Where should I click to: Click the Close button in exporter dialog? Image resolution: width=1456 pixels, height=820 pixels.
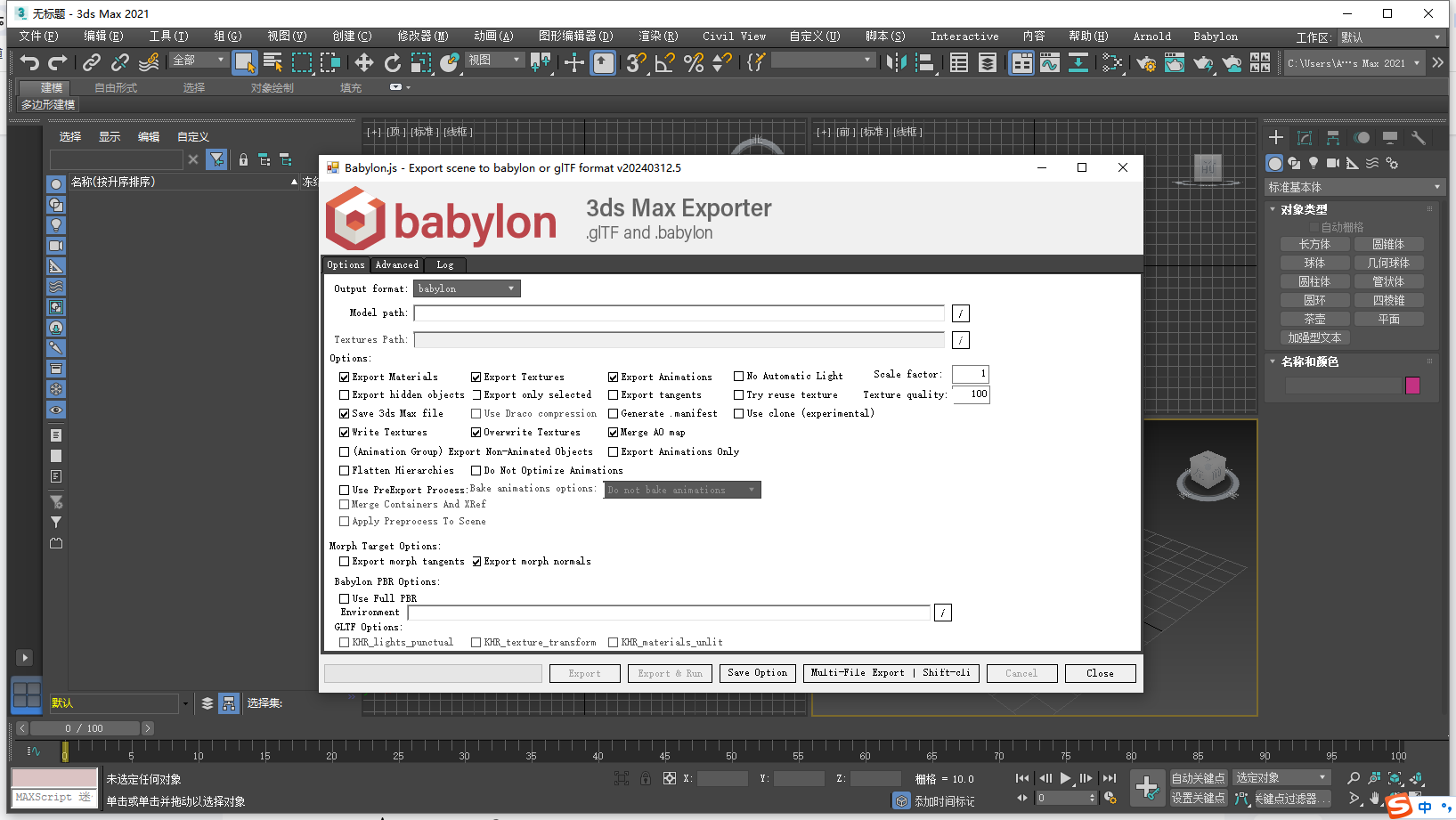(x=1100, y=673)
